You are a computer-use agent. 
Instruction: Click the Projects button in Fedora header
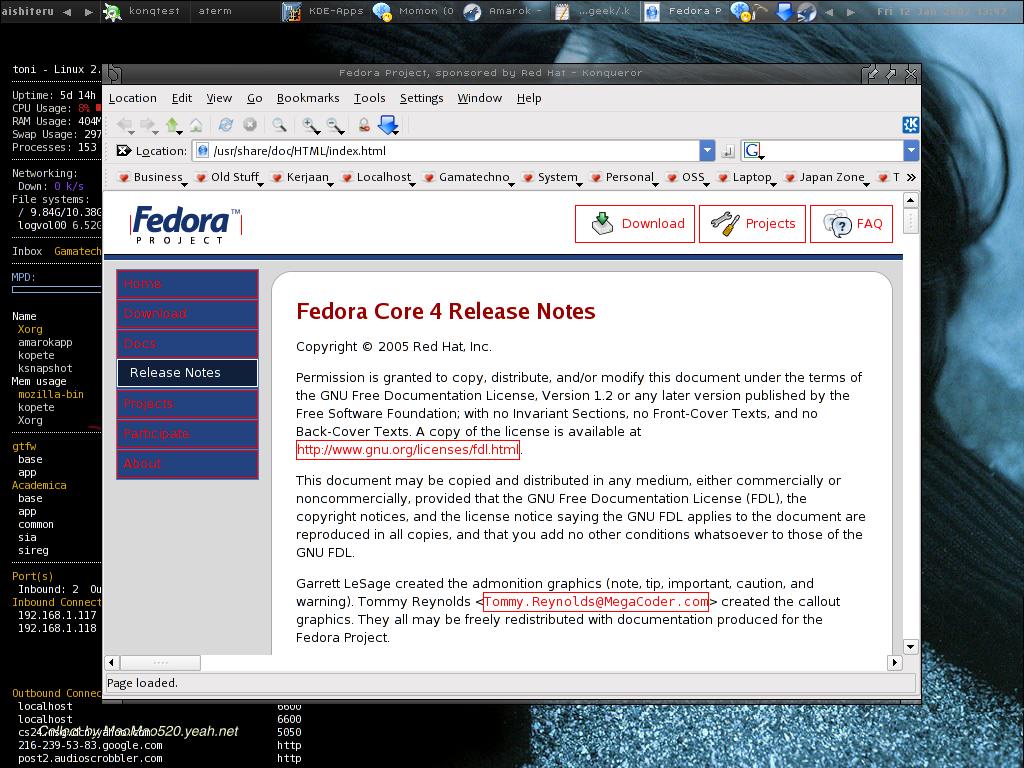click(x=752, y=224)
